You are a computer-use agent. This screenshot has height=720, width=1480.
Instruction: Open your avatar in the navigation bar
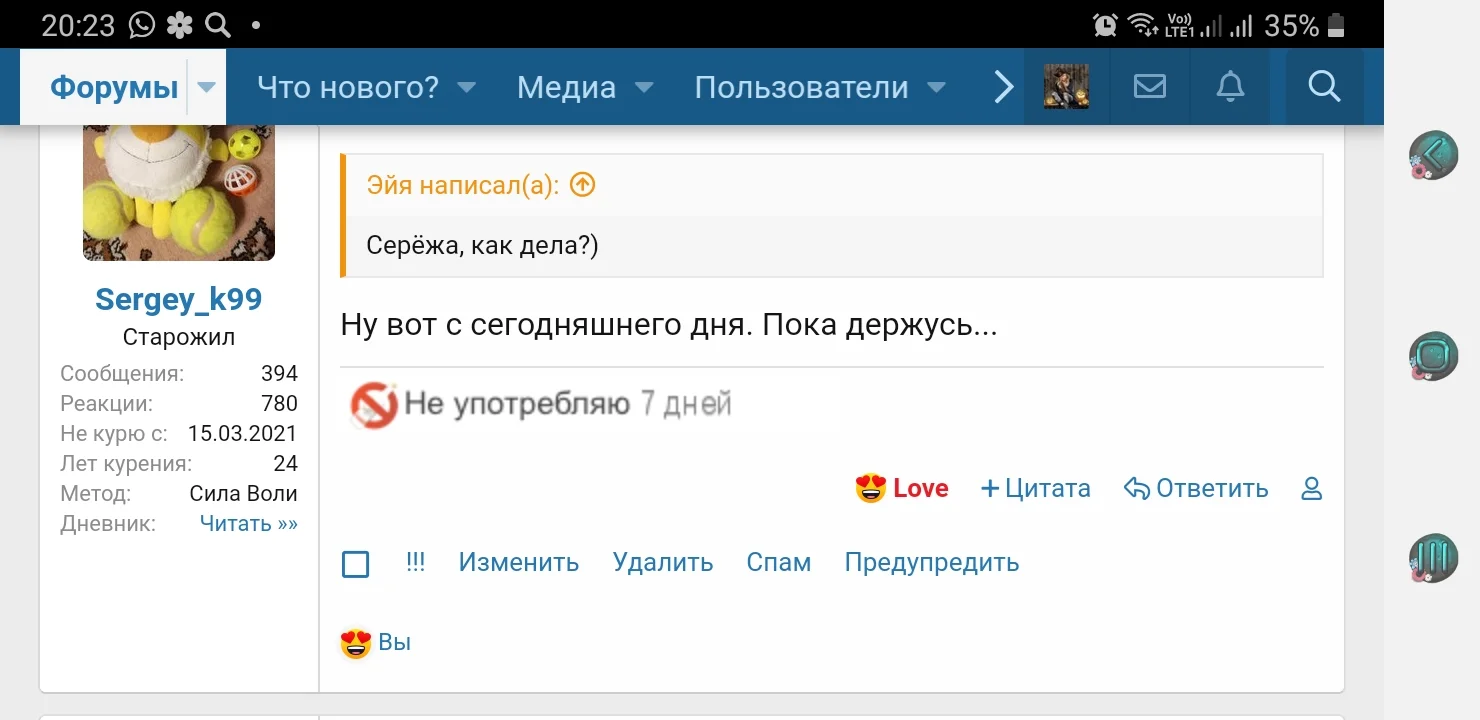tap(1066, 87)
